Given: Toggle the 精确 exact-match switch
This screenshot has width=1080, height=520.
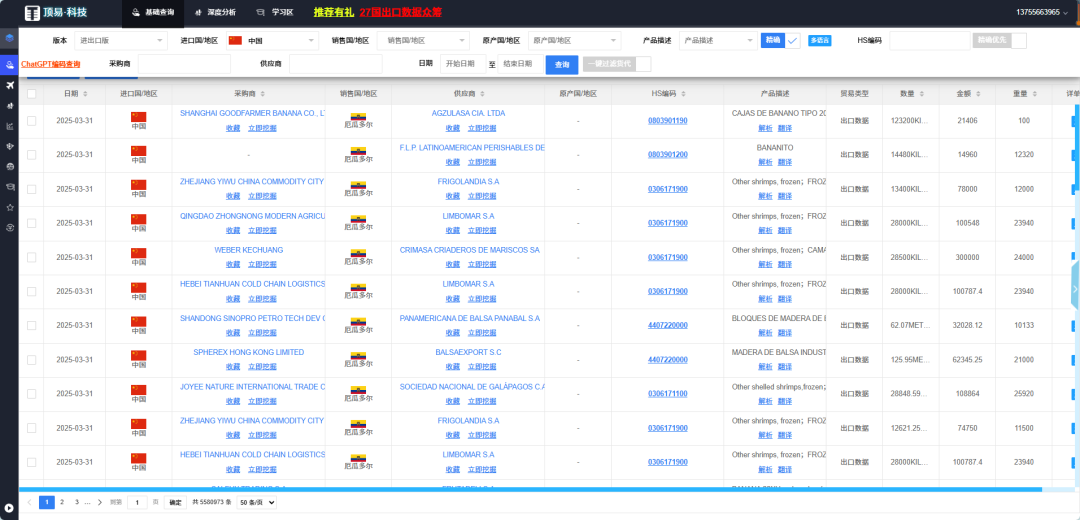Looking at the screenshot, I should (780, 41).
